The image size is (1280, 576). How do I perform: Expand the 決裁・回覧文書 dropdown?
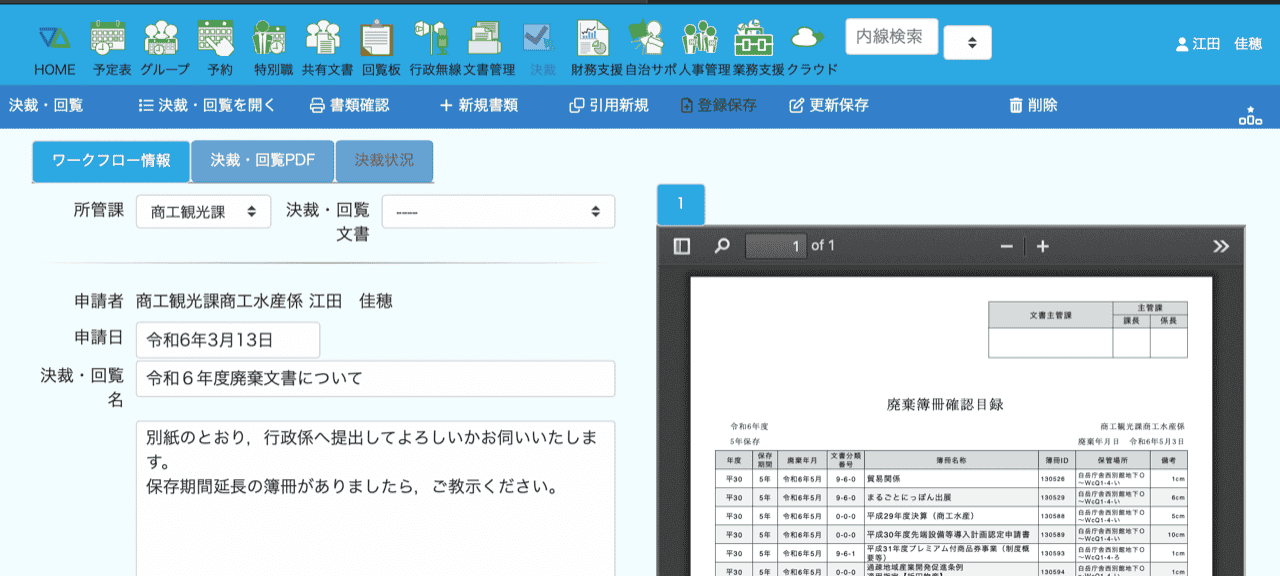coord(498,212)
